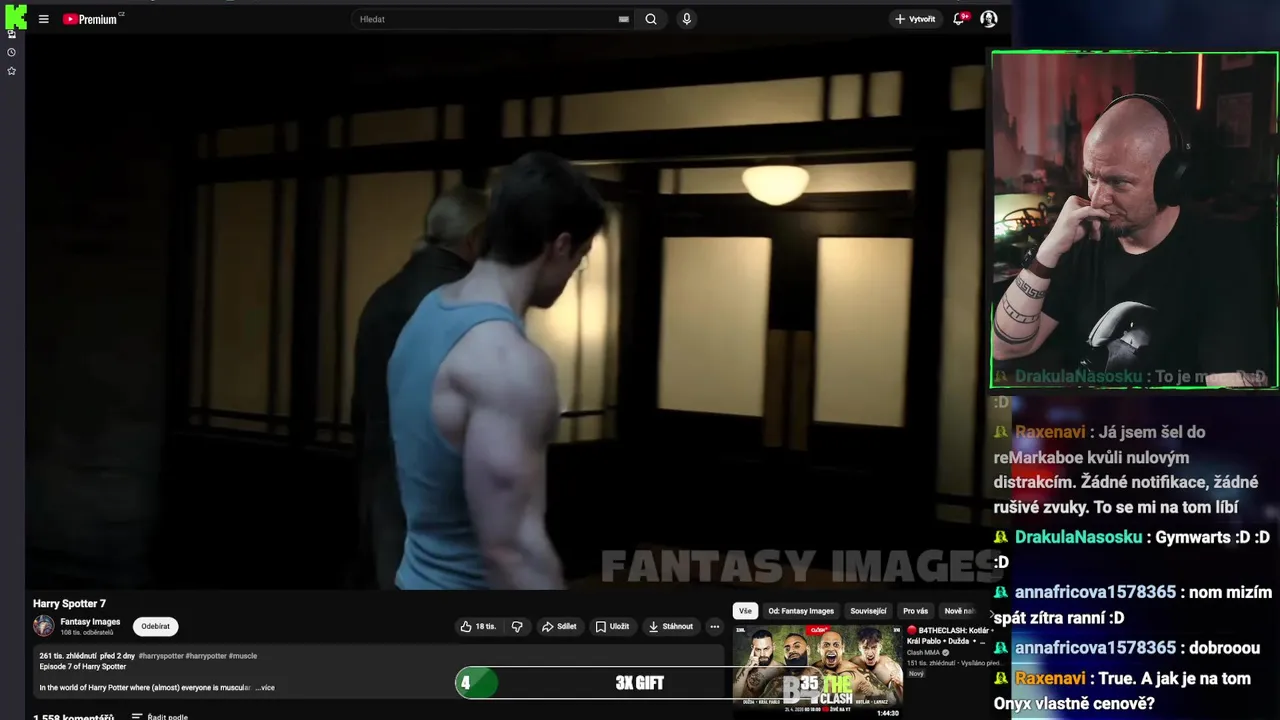Click the Harry Spotter video player
Image resolution: width=1280 pixels, height=720 pixels.
pyautogui.click(x=505, y=312)
